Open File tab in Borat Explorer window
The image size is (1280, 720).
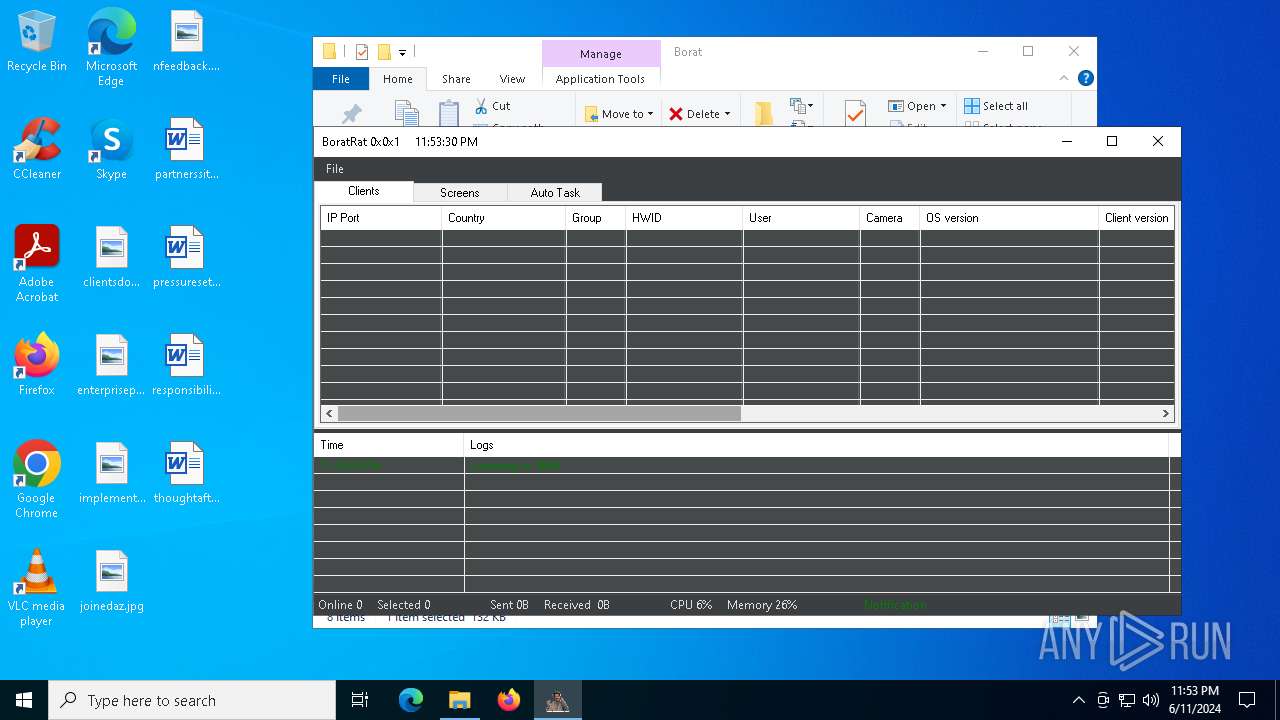click(x=341, y=79)
